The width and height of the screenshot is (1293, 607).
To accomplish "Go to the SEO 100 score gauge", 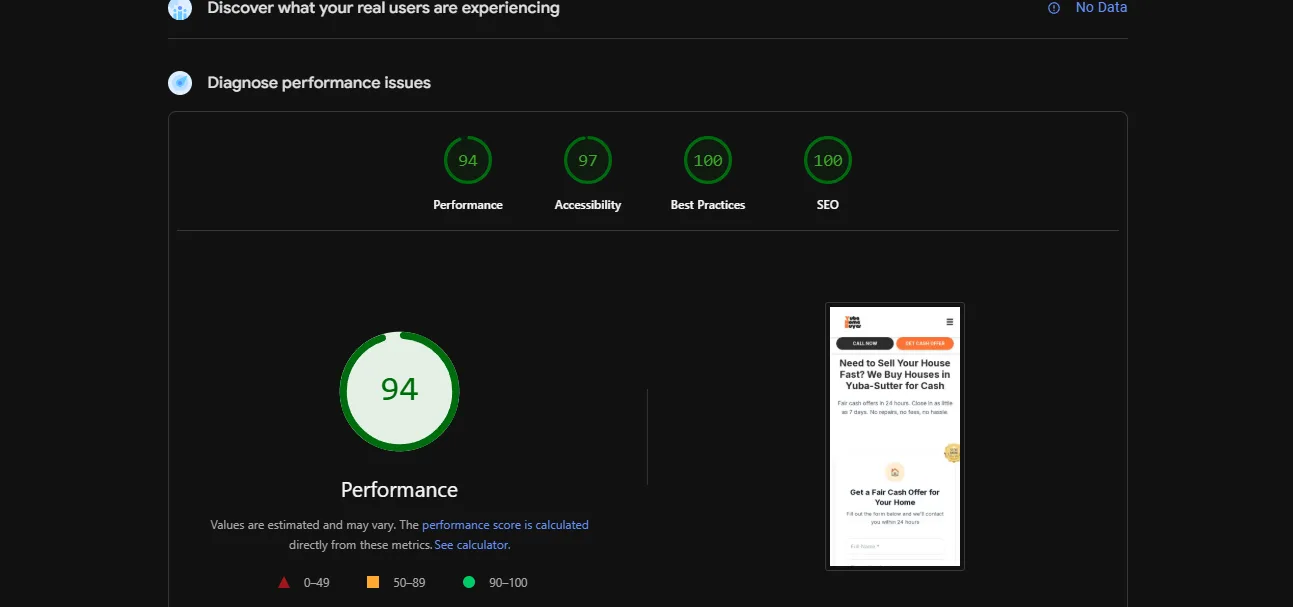I will pyautogui.click(x=827, y=161).
